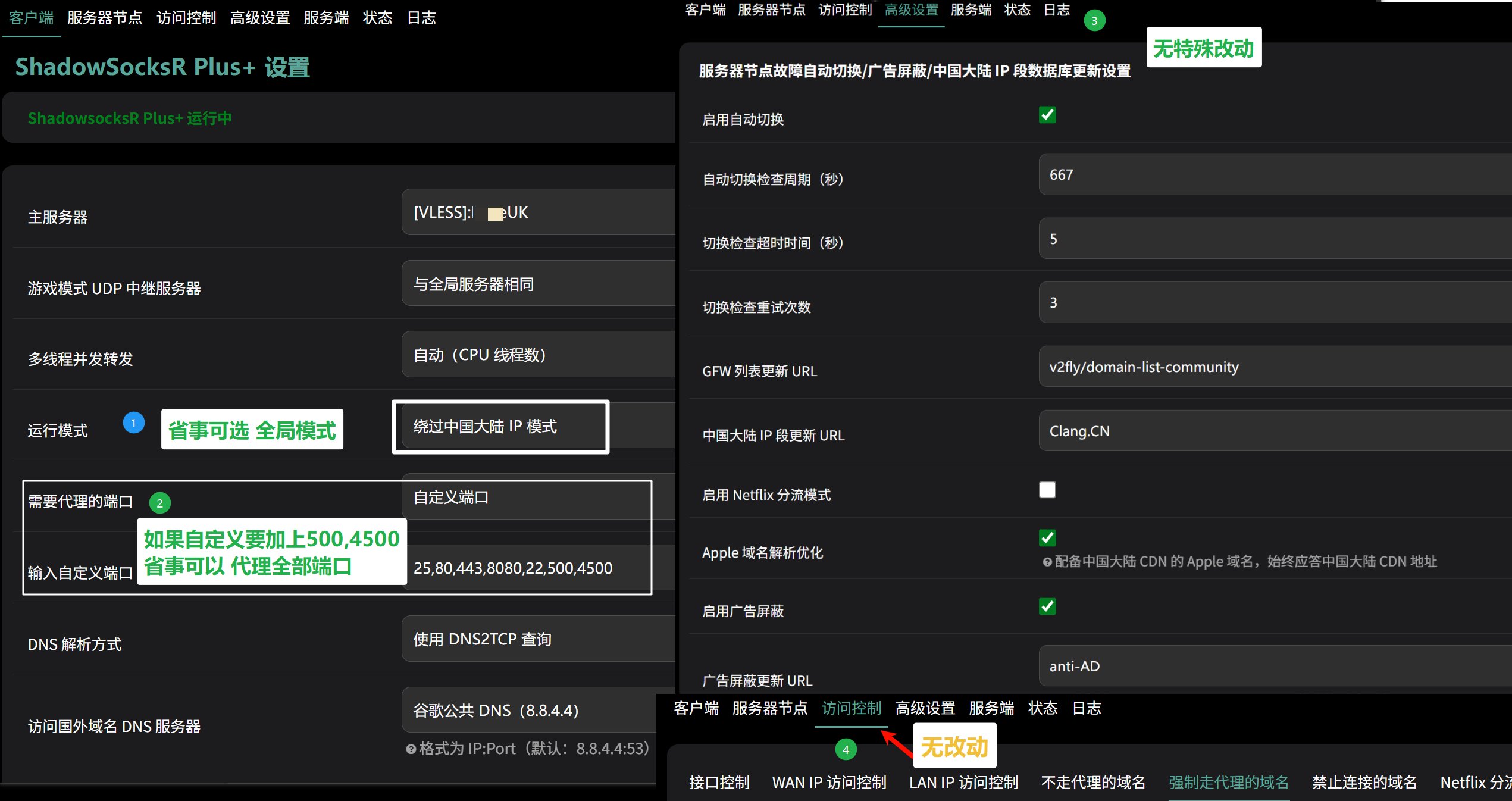Open the 主服务器 [VLESS] server dropdown

pyautogui.click(x=536, y=212)
